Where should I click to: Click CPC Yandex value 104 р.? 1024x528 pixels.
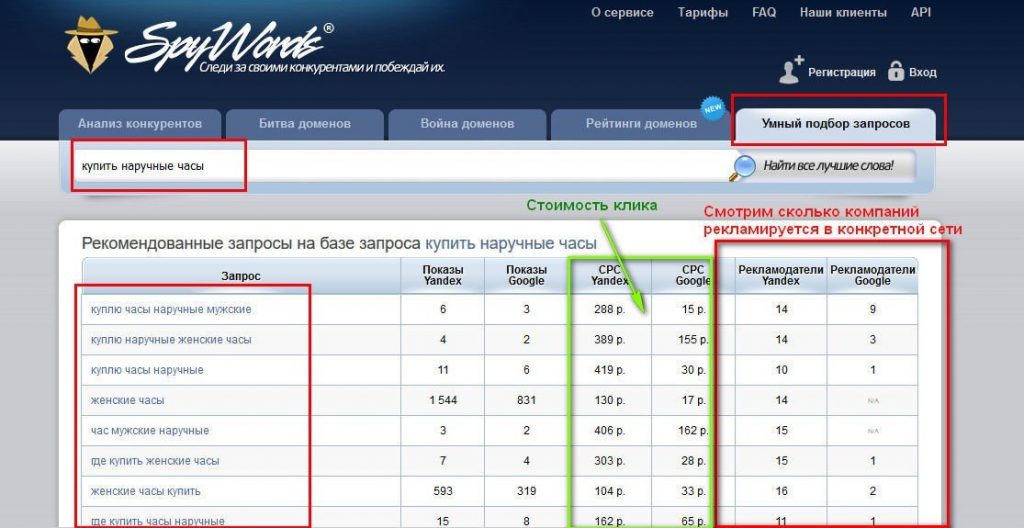point(609,491)
